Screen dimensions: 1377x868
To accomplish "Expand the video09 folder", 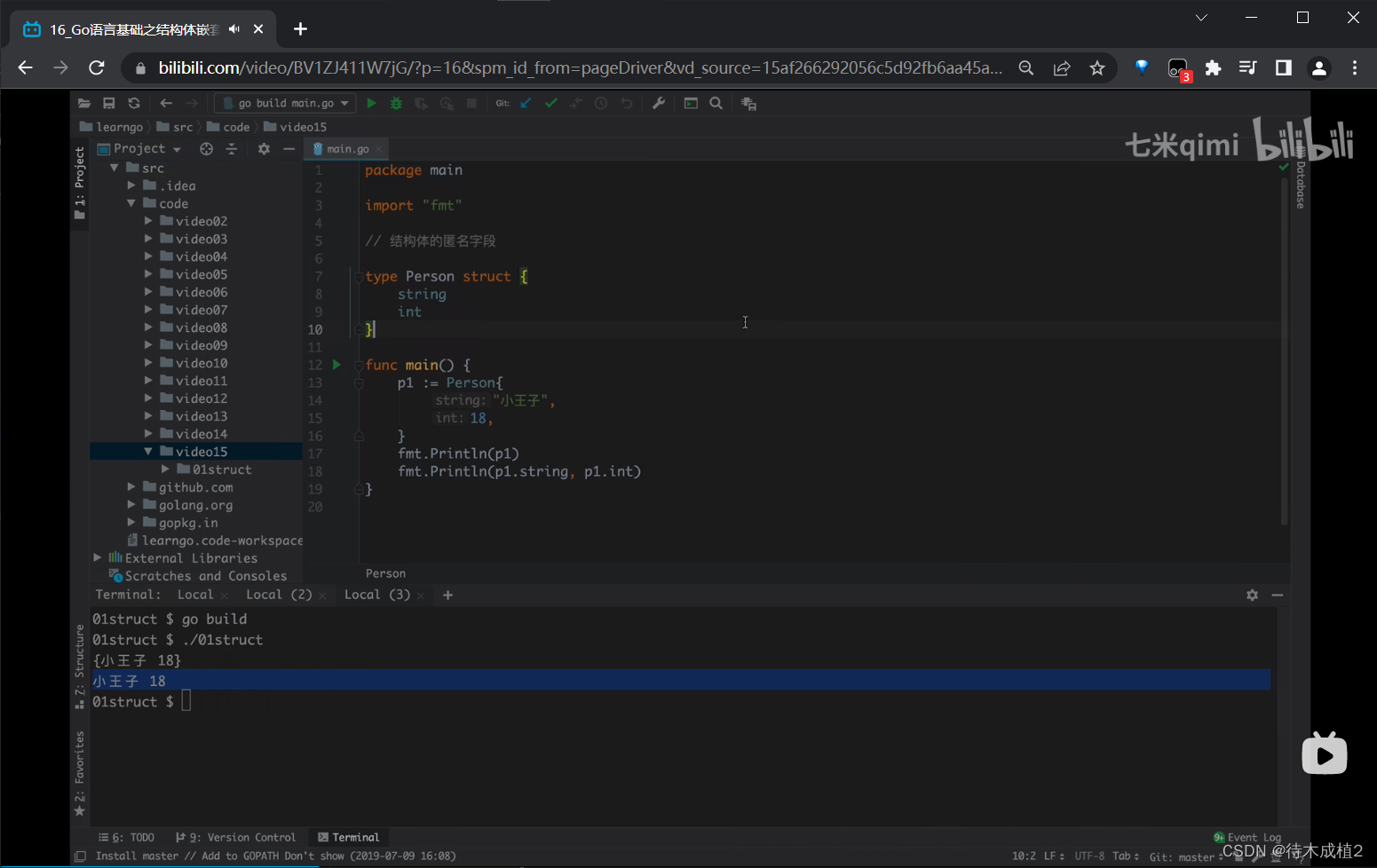I will click(x=148, y=345).
